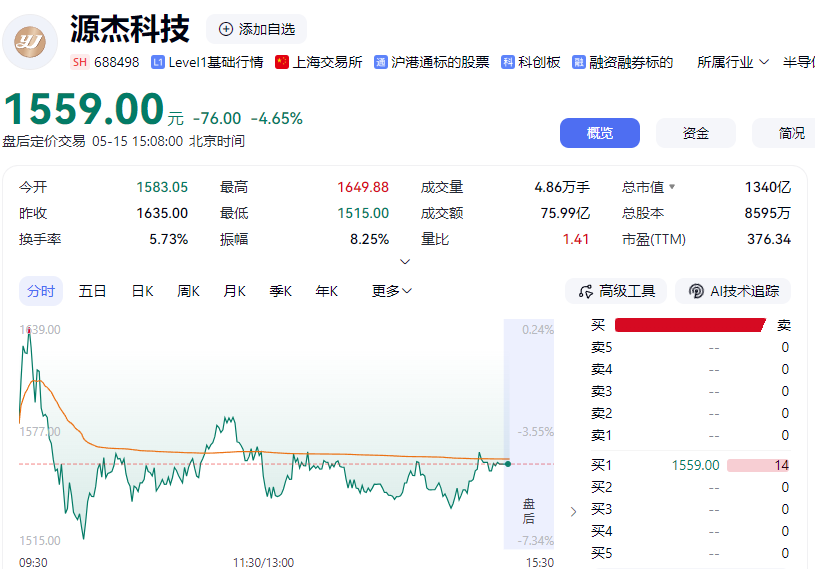Click the 最高 value 1649.88

[363, 187]
